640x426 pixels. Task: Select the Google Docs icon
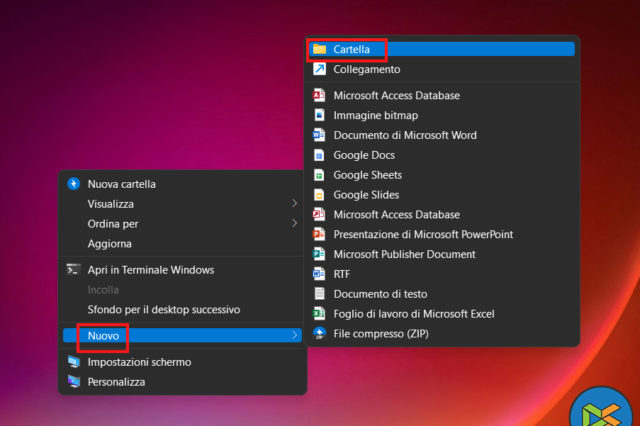pyautogui.click(x=319, y=155)
